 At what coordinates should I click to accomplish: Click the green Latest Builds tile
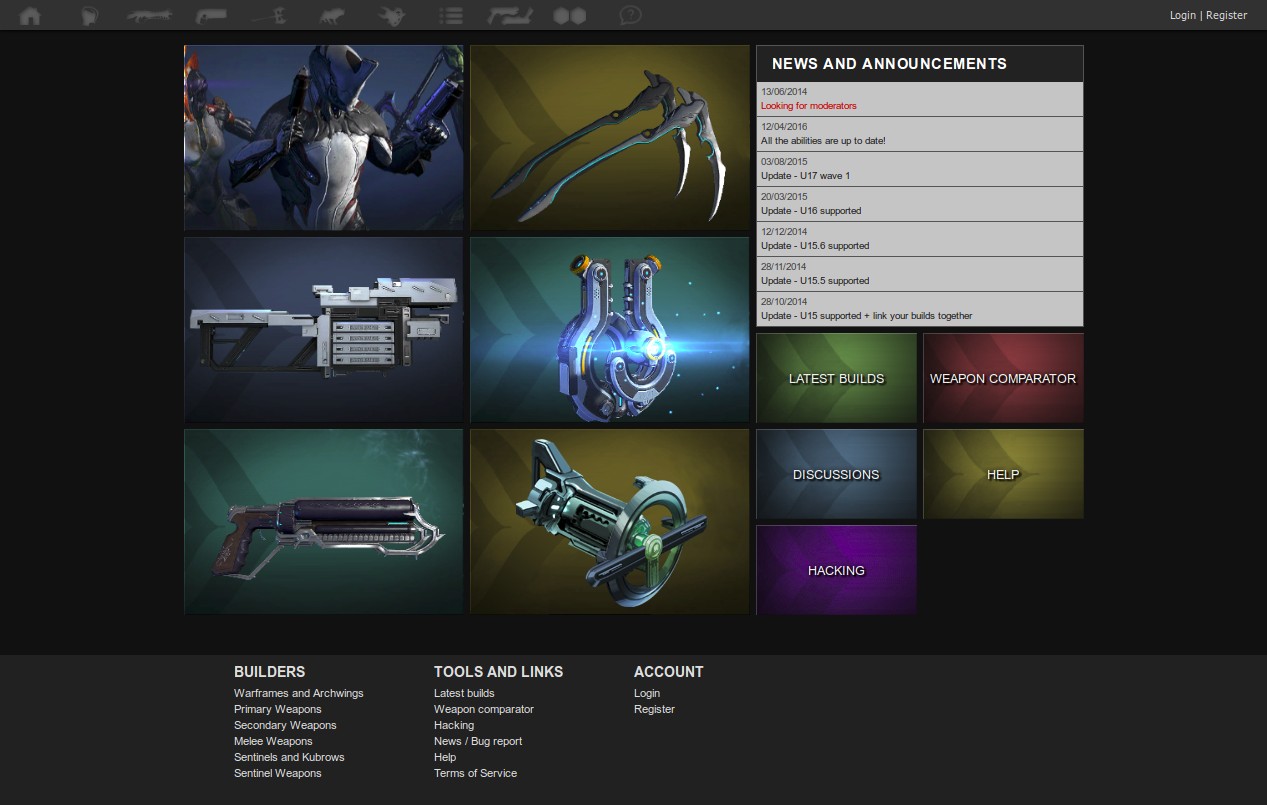(x=836, y=378)
